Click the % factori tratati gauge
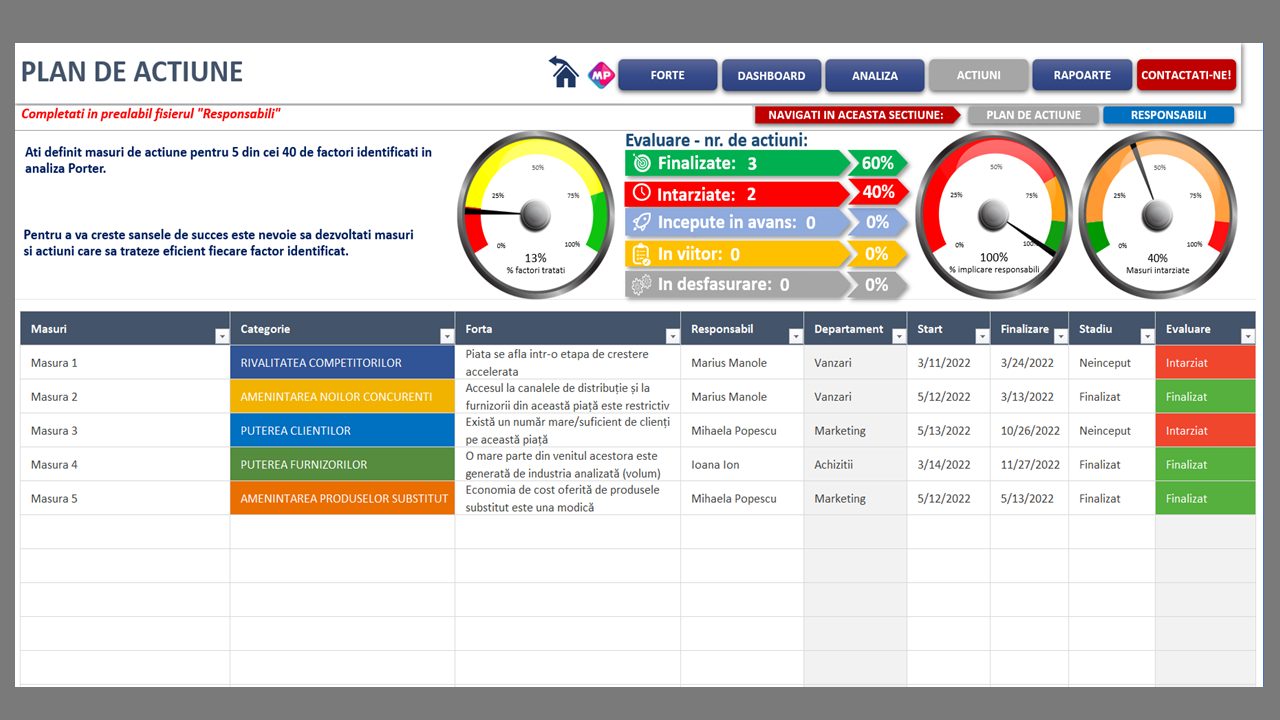1280x720 pixels. click(x=536, y=214)
